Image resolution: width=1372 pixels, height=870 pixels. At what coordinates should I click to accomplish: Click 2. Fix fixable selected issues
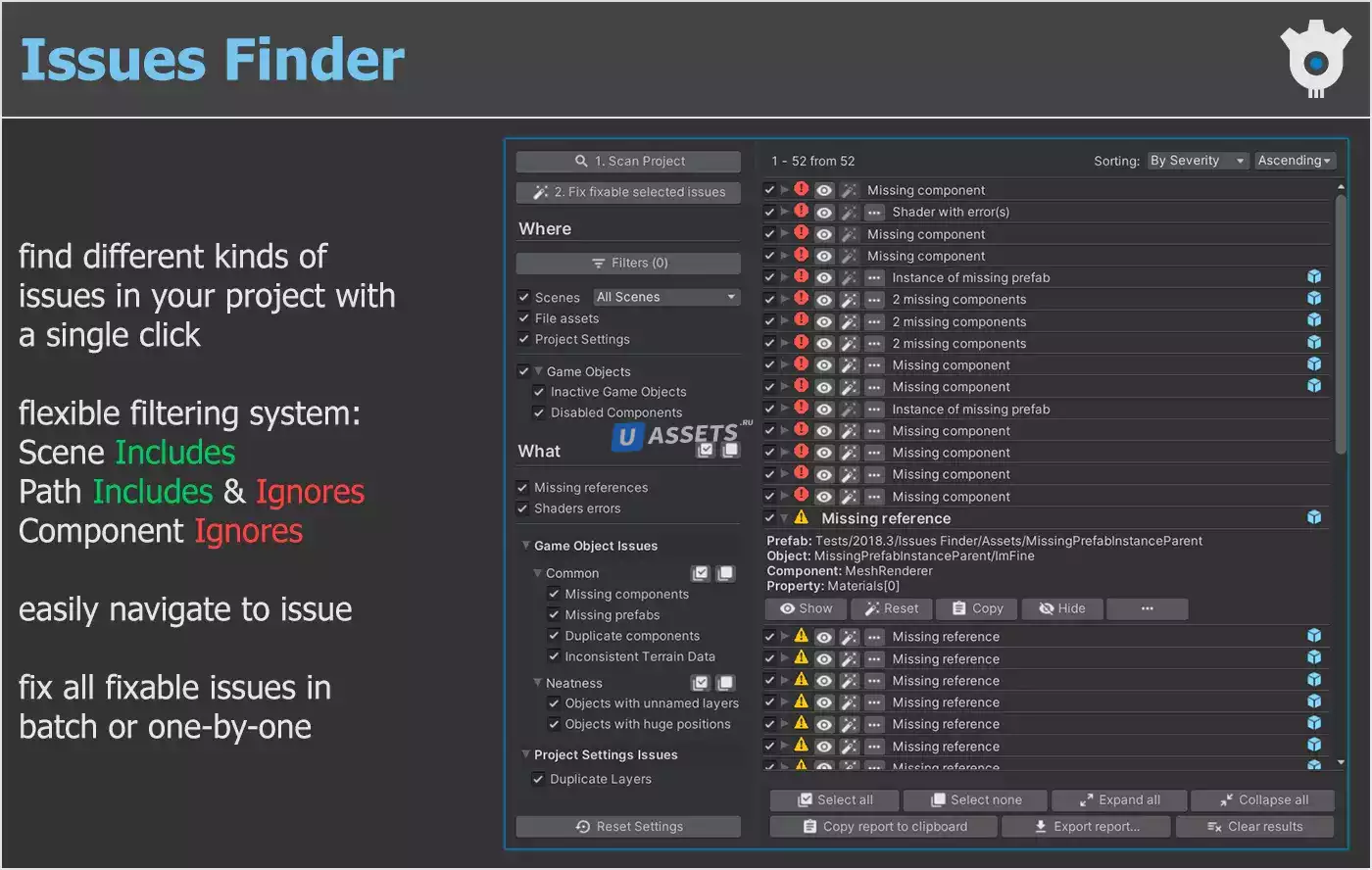(x=628, y=192)
